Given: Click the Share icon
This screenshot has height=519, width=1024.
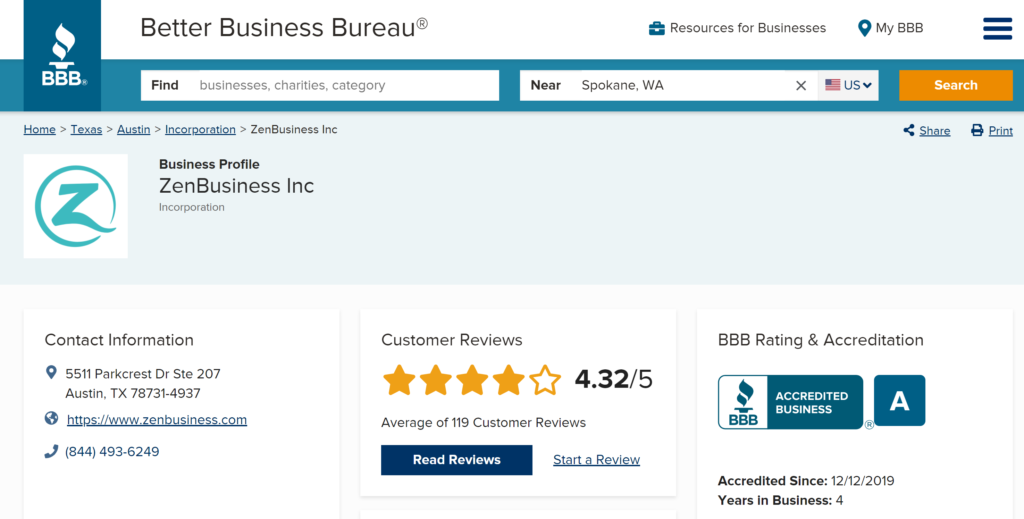Looking at the screenshot, I should point(908,130).
